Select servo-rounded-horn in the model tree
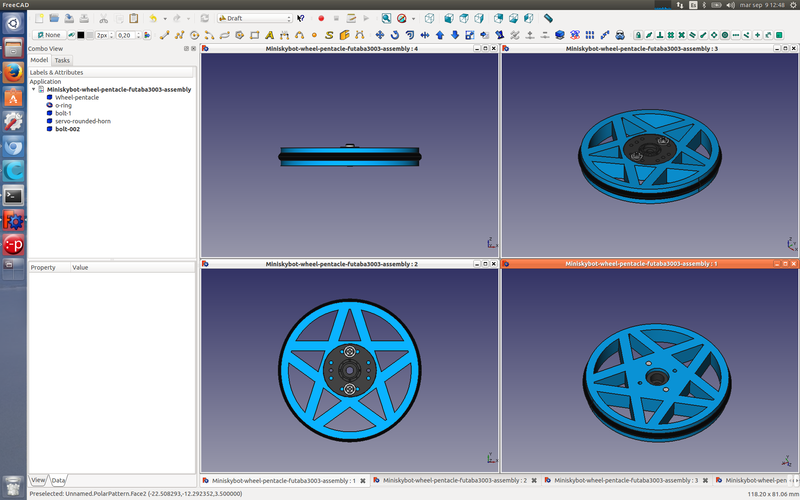 [82, 121]
